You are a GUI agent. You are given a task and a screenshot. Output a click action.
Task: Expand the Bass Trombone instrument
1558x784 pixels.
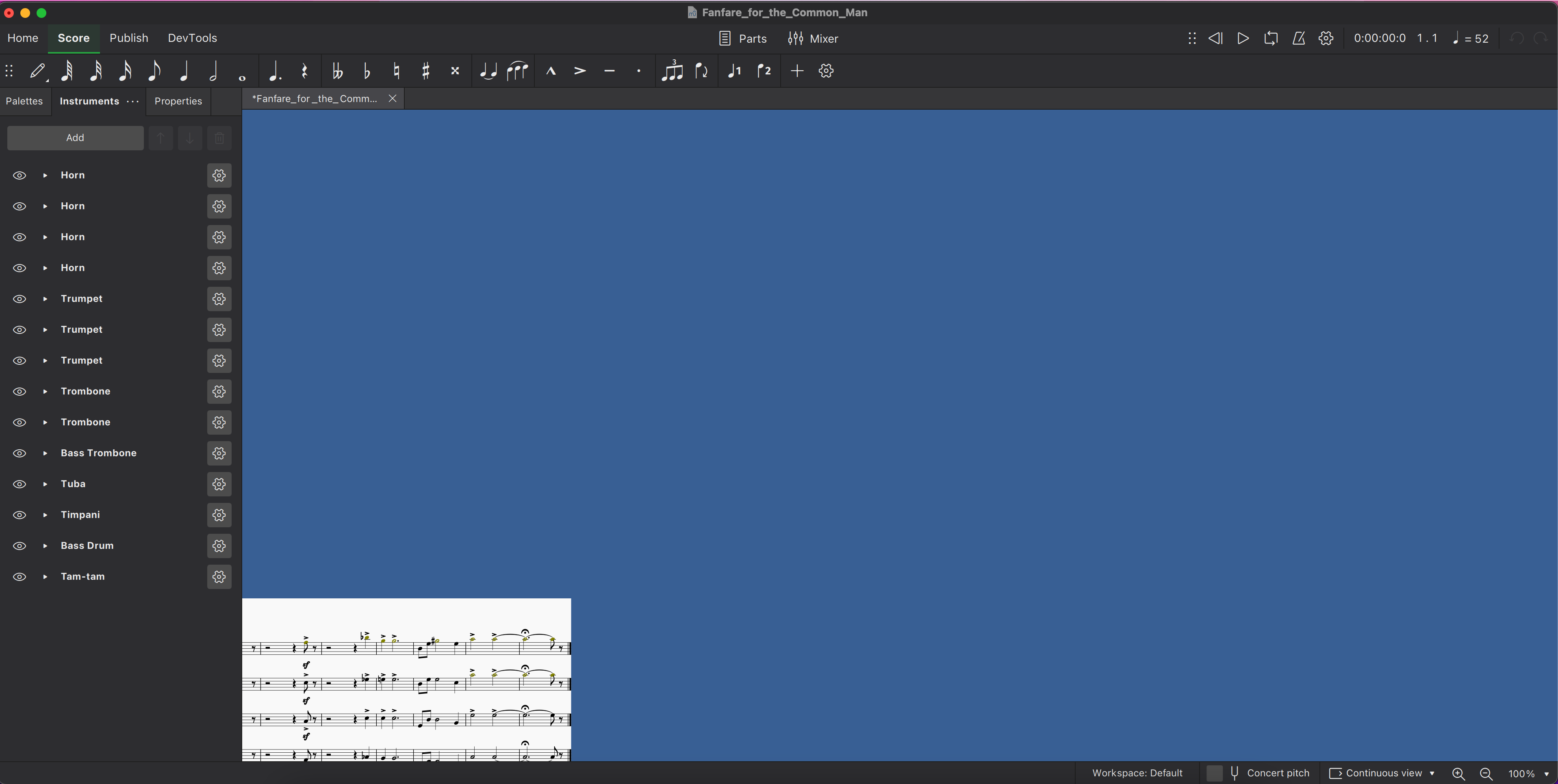click(x=46, y=453)
